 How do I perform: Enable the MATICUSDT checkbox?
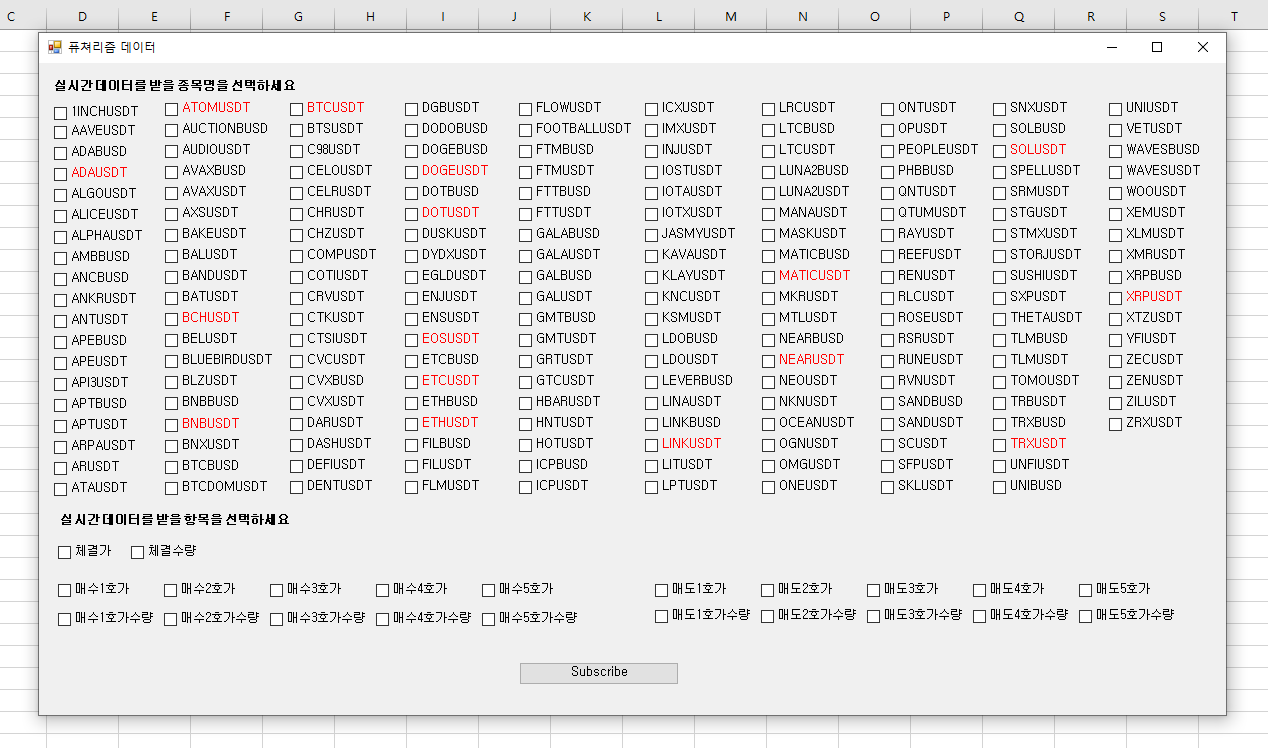769,277
